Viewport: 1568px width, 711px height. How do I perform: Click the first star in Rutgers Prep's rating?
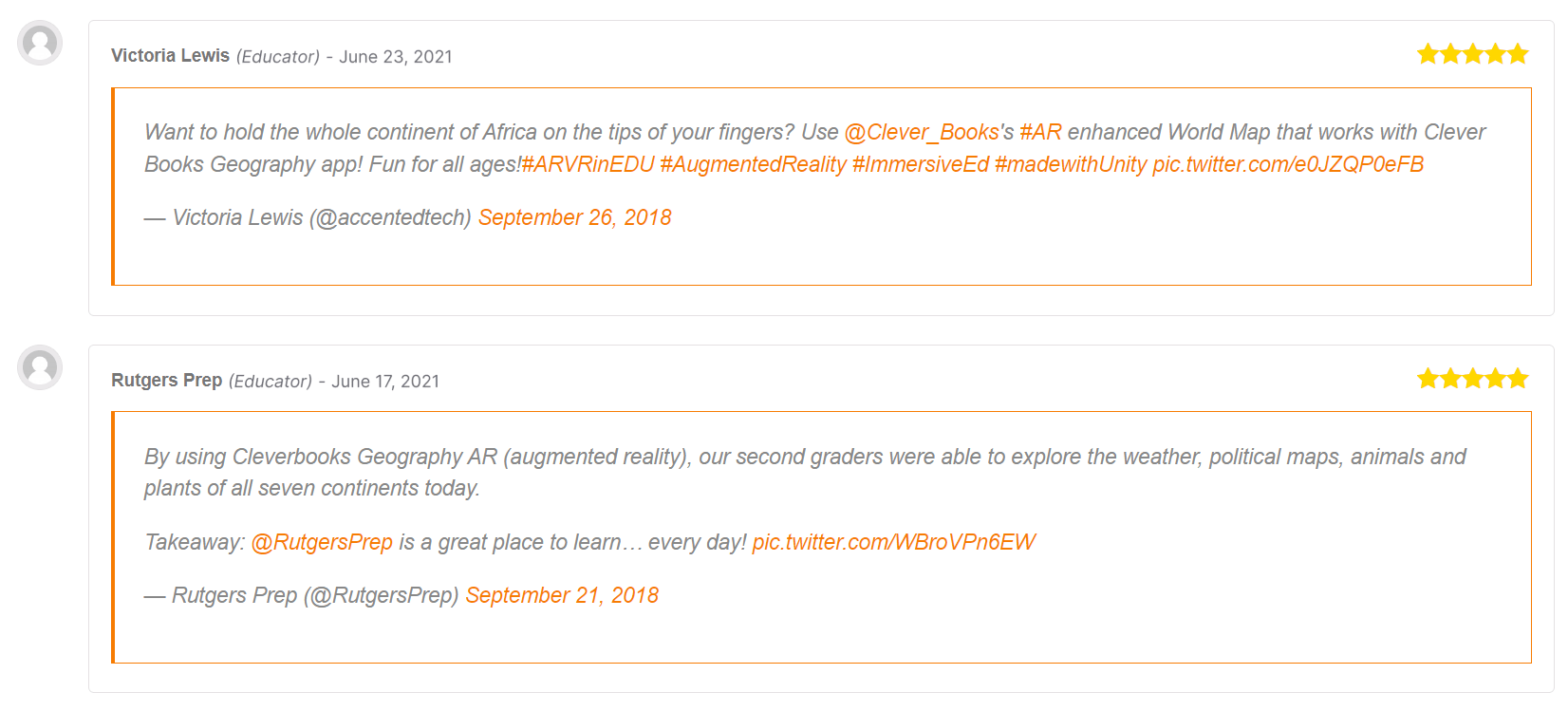(x=1428, y=379)
